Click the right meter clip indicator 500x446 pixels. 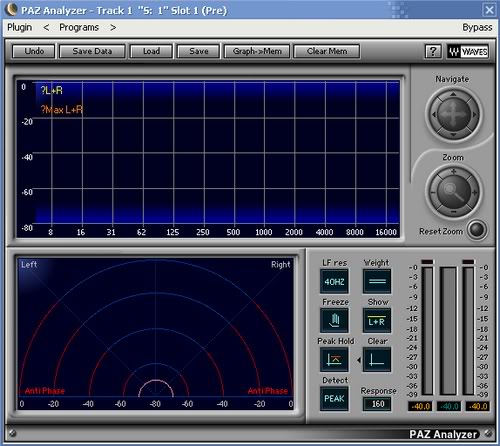468,262
